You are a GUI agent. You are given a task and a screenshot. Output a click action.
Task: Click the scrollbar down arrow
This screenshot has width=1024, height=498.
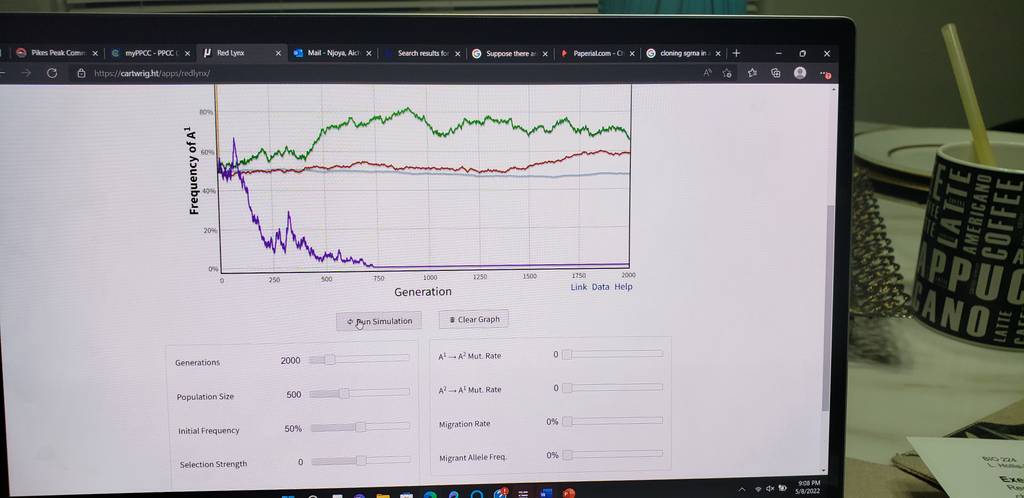point(824,470)
